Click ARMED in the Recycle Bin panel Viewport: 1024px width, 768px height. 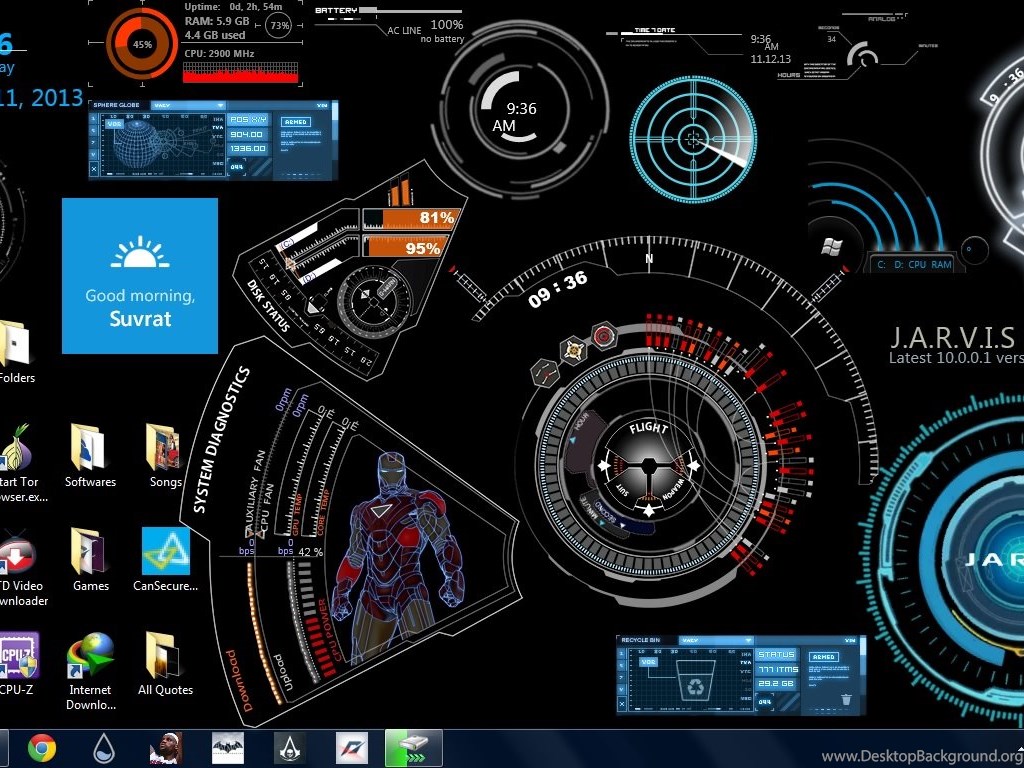[x=824, y=657]
